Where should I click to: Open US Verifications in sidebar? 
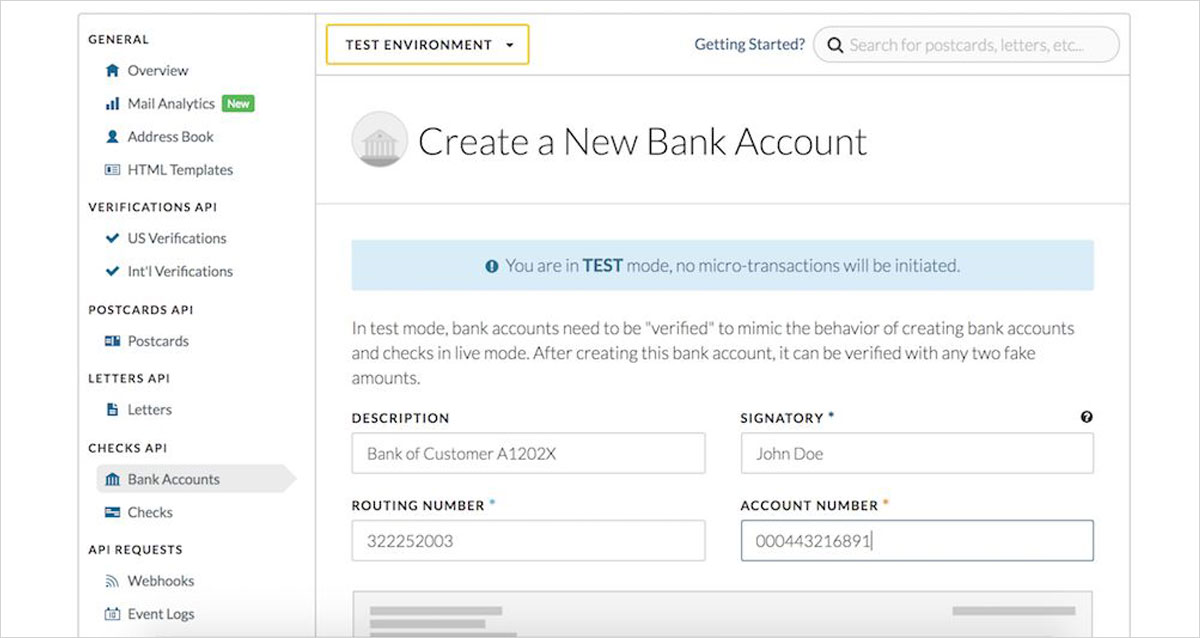[x=176, y=238]
